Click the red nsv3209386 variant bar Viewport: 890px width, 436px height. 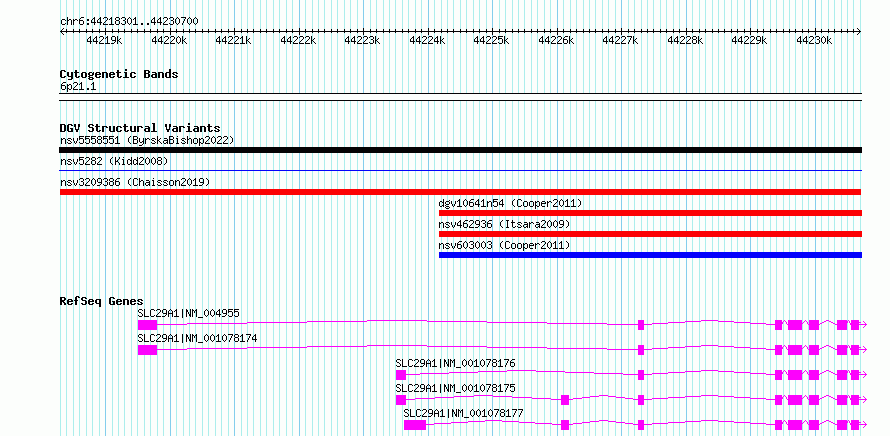(x=460, y=192)
